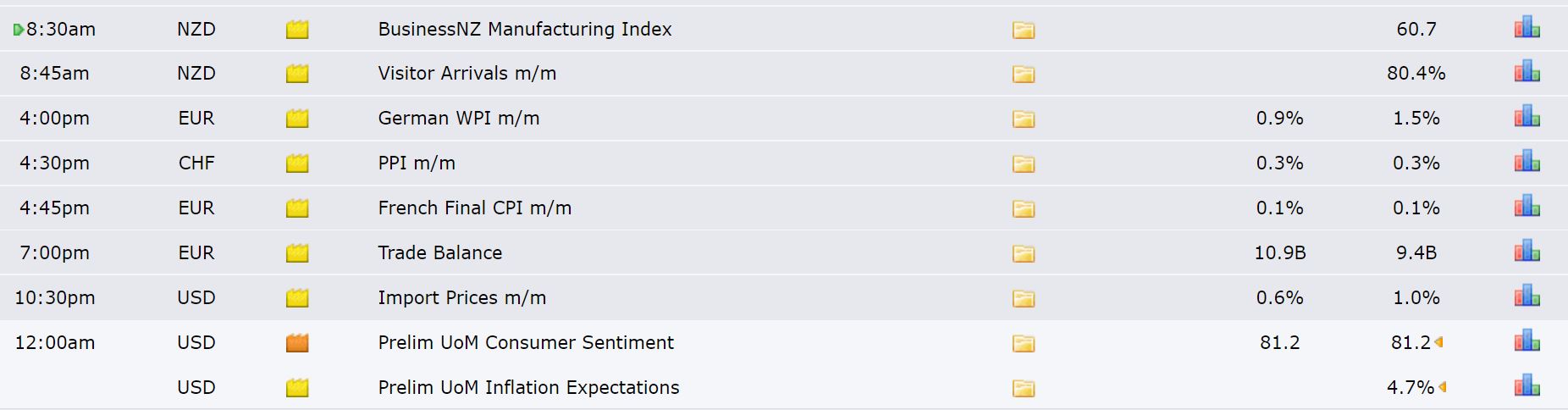
Task: Open detail folder for Visitor Arrivals m/m
Action: point(1024,75)
